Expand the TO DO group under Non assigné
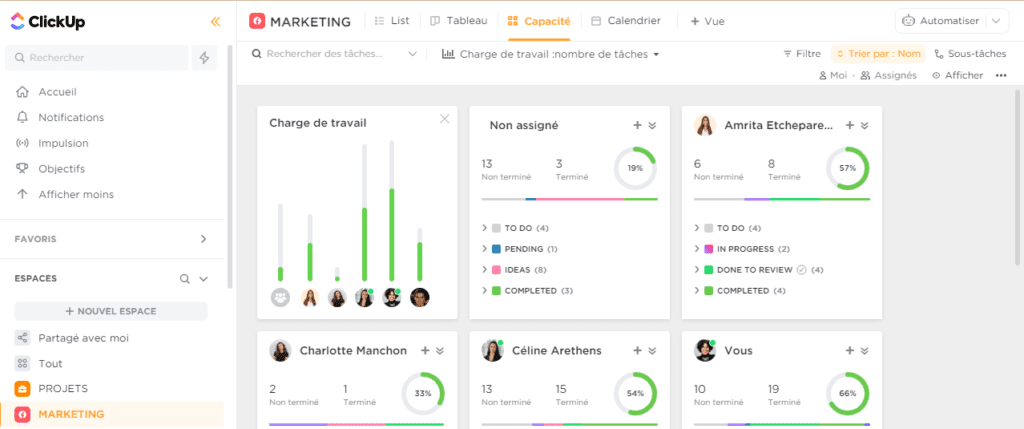This screenshot has height=429, width=1024. point(484,228)
